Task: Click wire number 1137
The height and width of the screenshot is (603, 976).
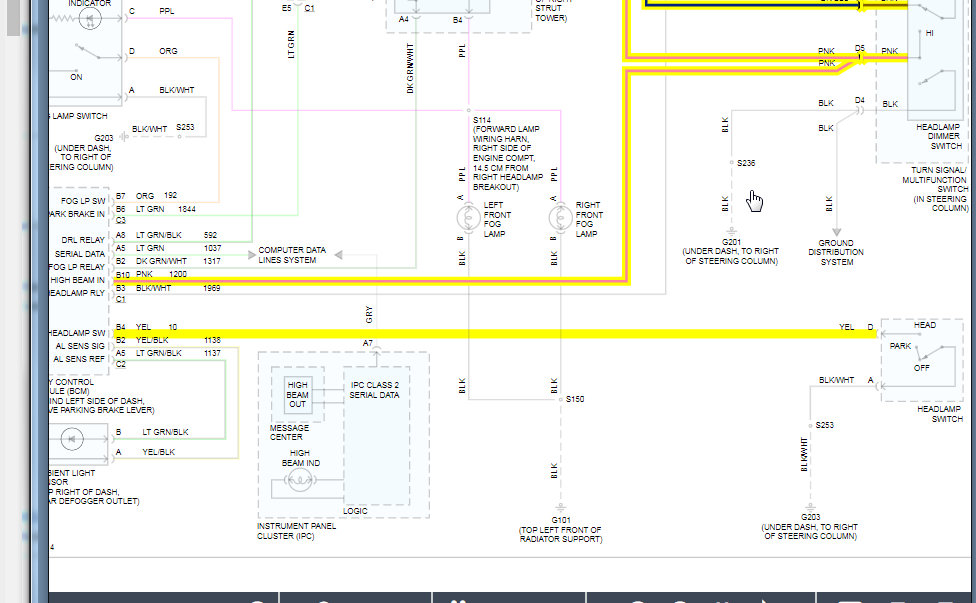Action: 212,353
